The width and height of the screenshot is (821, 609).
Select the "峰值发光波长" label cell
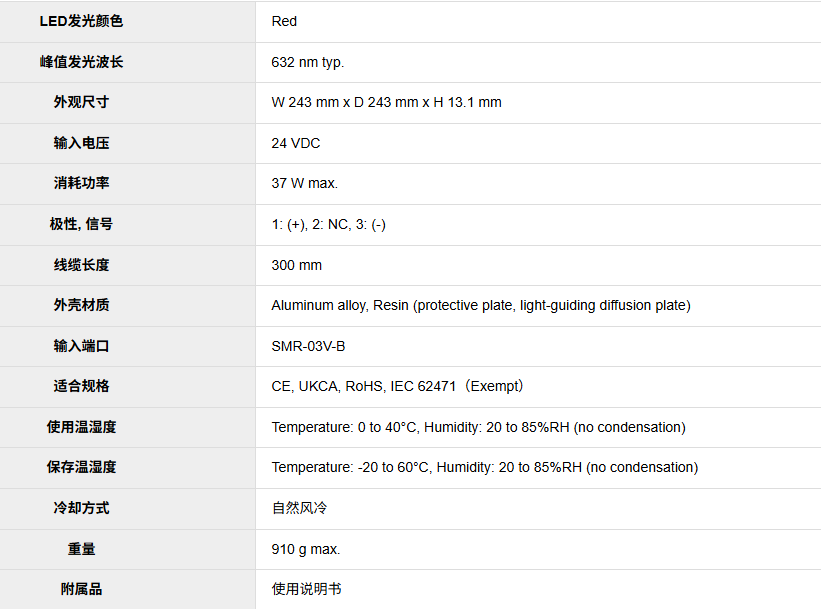click(x=81, y=62)
